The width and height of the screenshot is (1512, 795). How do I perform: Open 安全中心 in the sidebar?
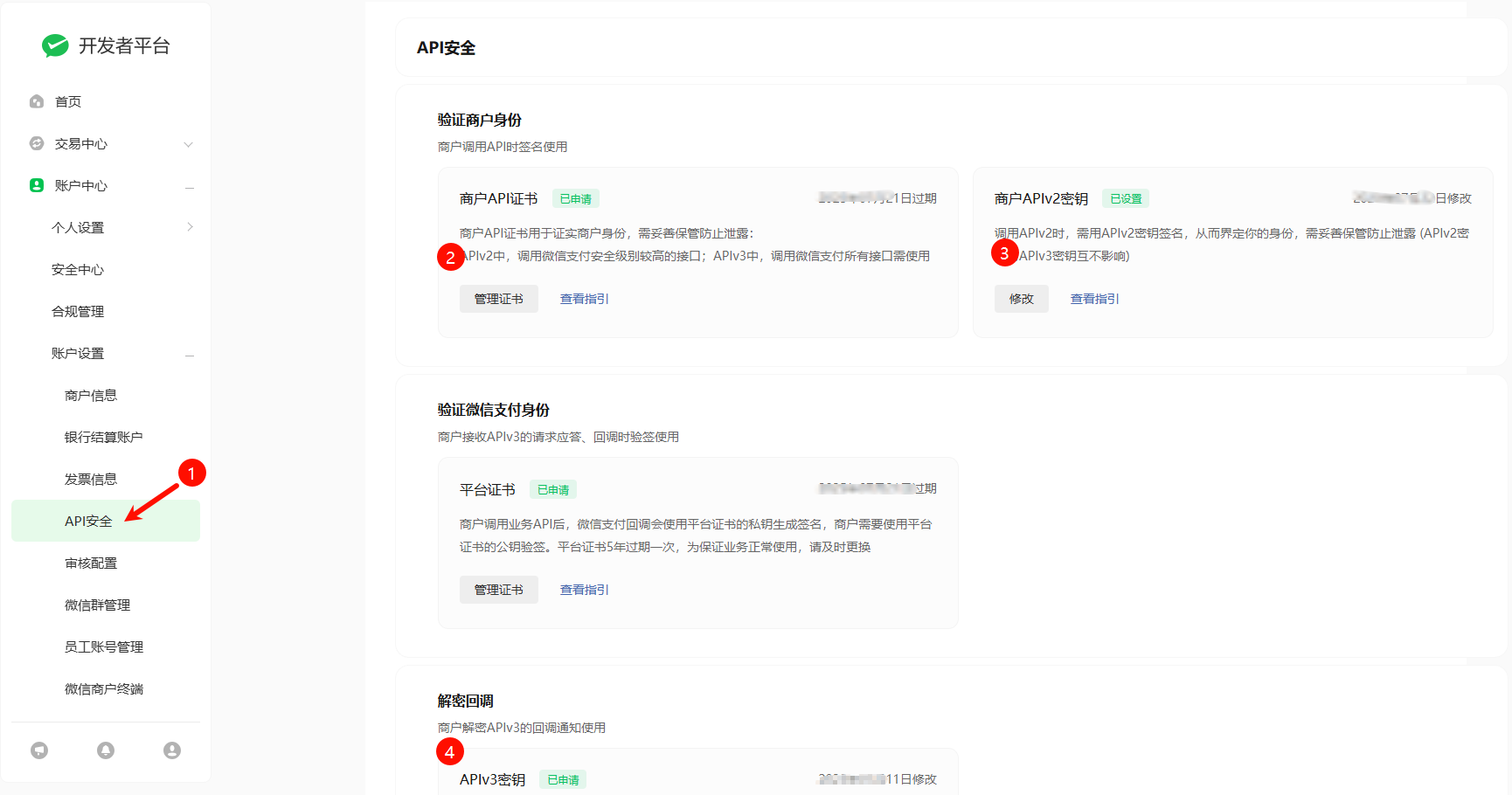(78, 269)
